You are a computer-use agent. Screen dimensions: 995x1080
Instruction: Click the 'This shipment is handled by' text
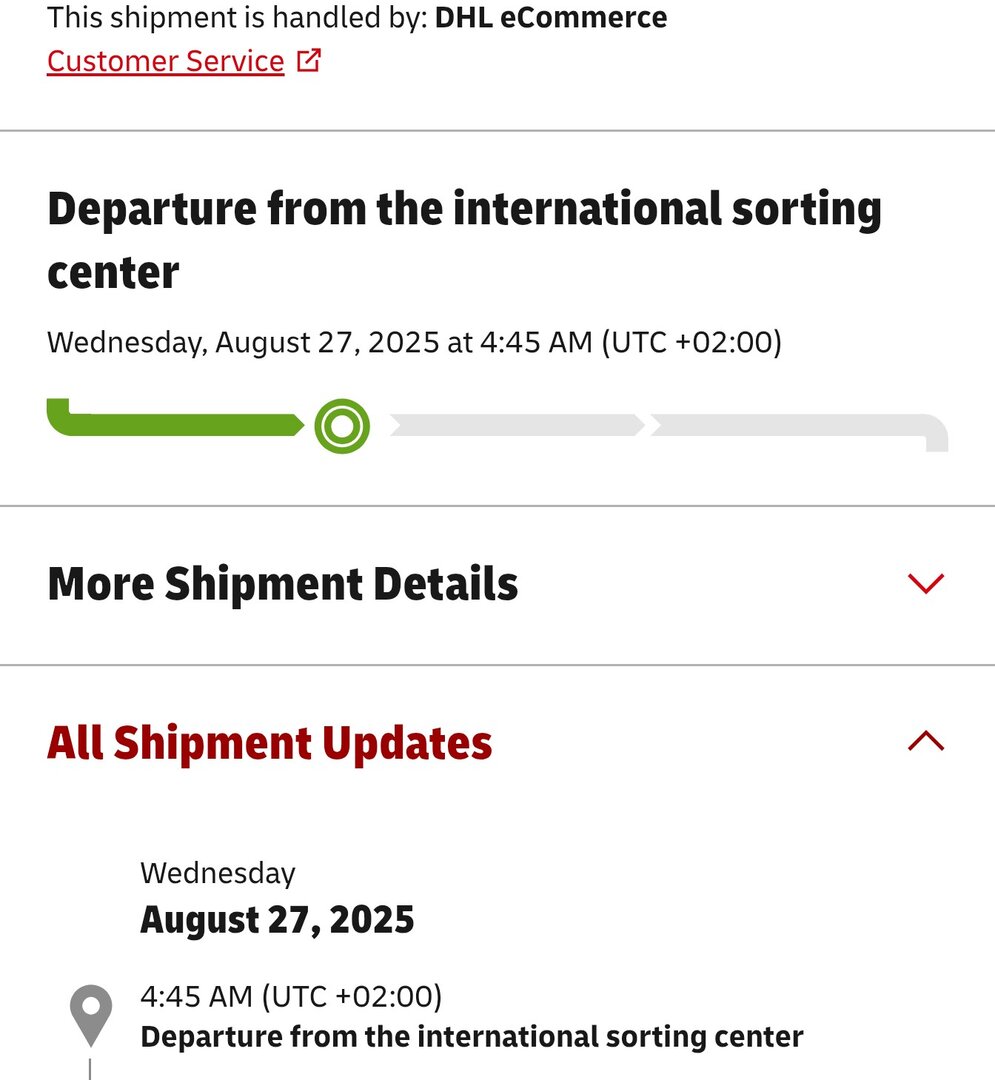coord(237,17)
